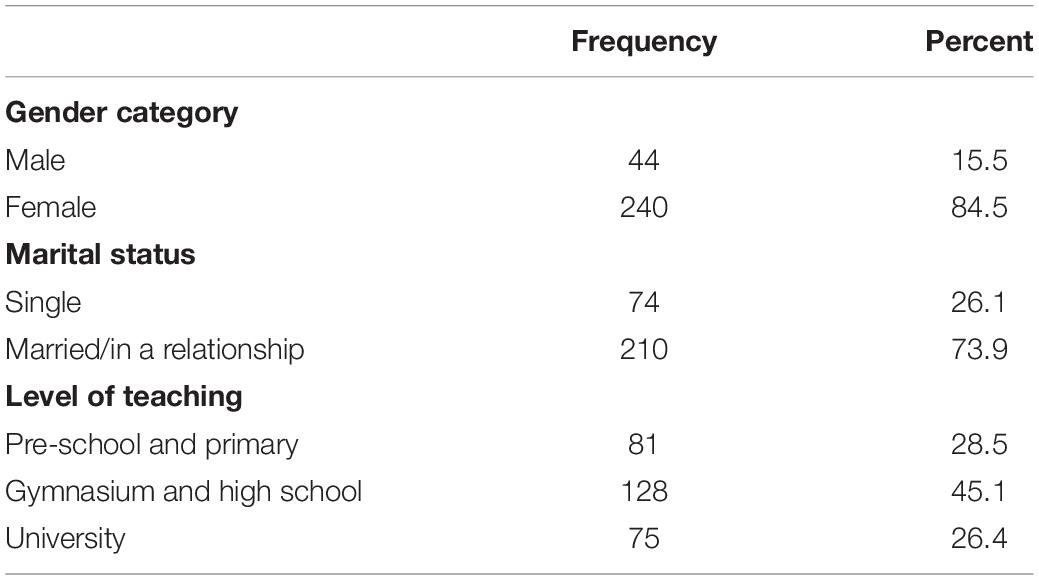The image size is (1039, 580).
Task: Click the Frequency column header
Action: tap(643, 42)
